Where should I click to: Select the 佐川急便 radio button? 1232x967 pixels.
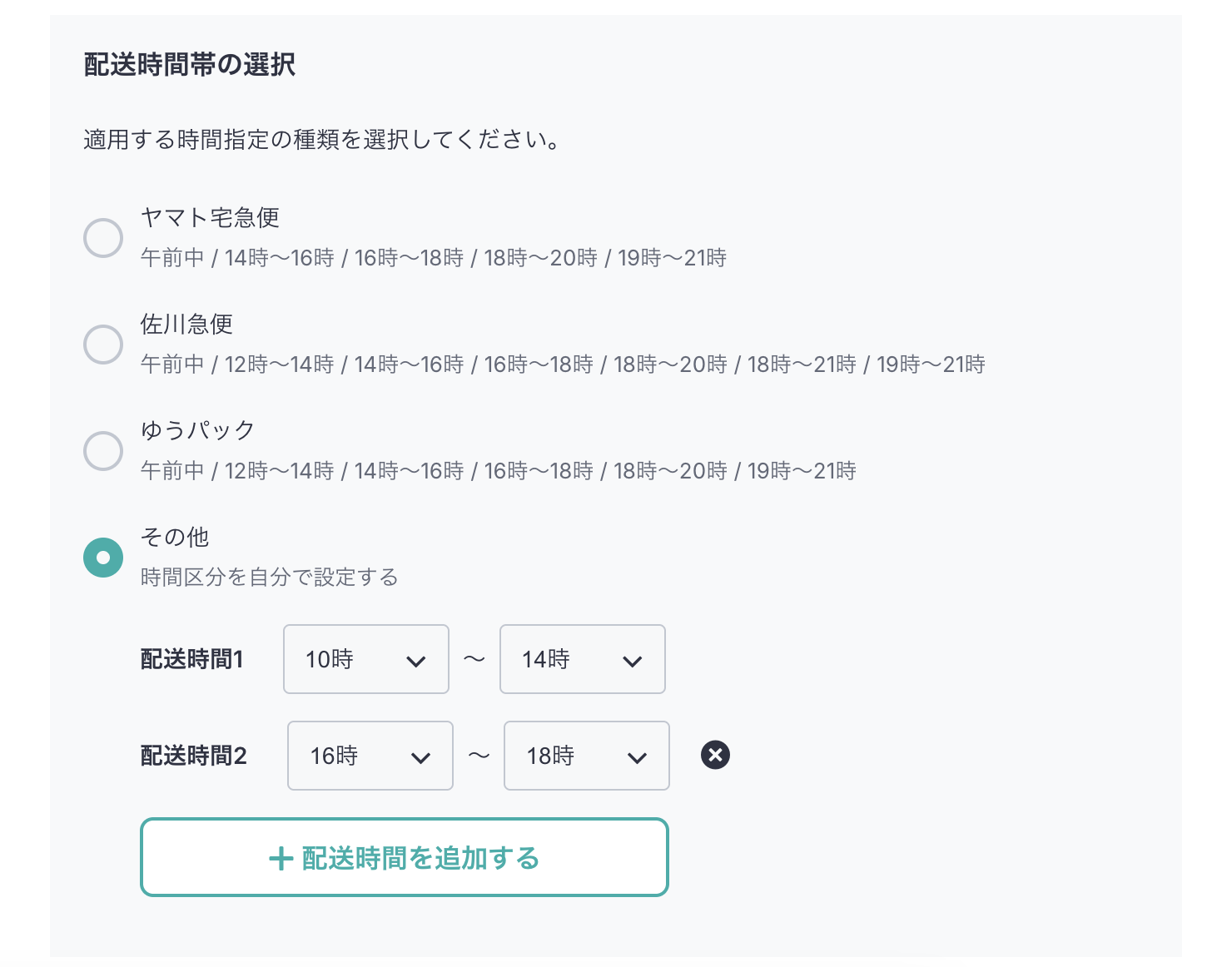pos(103,345)
